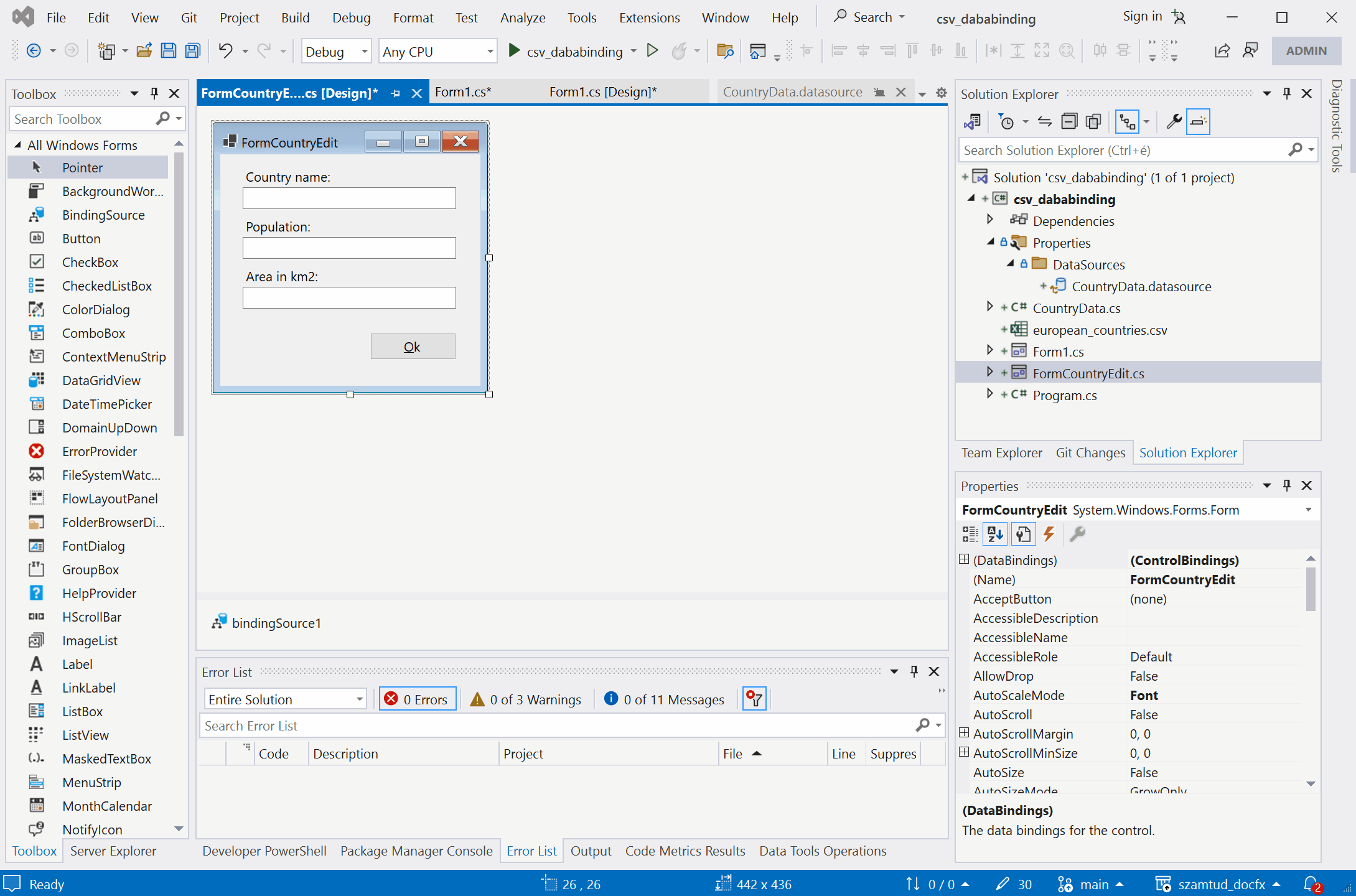Click the Save All toolbar icon
The height and width of the screenshot is (896, 1356).
point(193,51)
